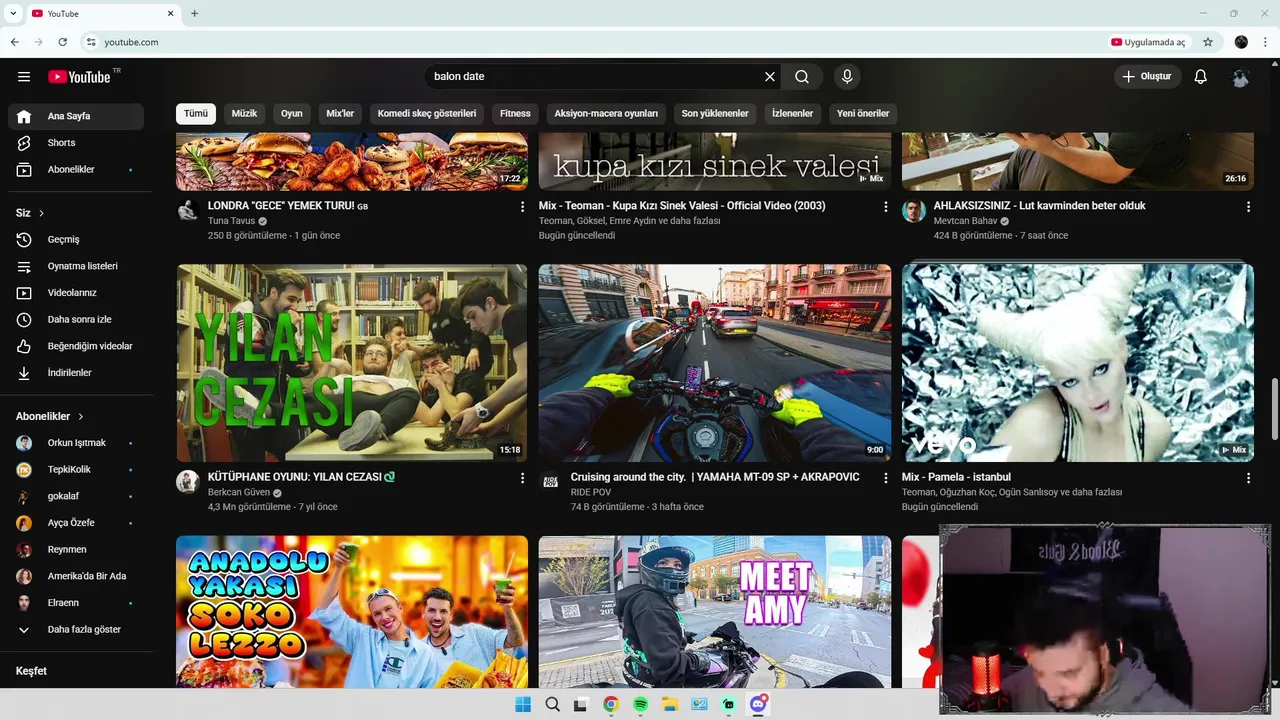The image size is (1280, 720).
Task: Select the İzlenenler chip
Action: pos(792,113)
